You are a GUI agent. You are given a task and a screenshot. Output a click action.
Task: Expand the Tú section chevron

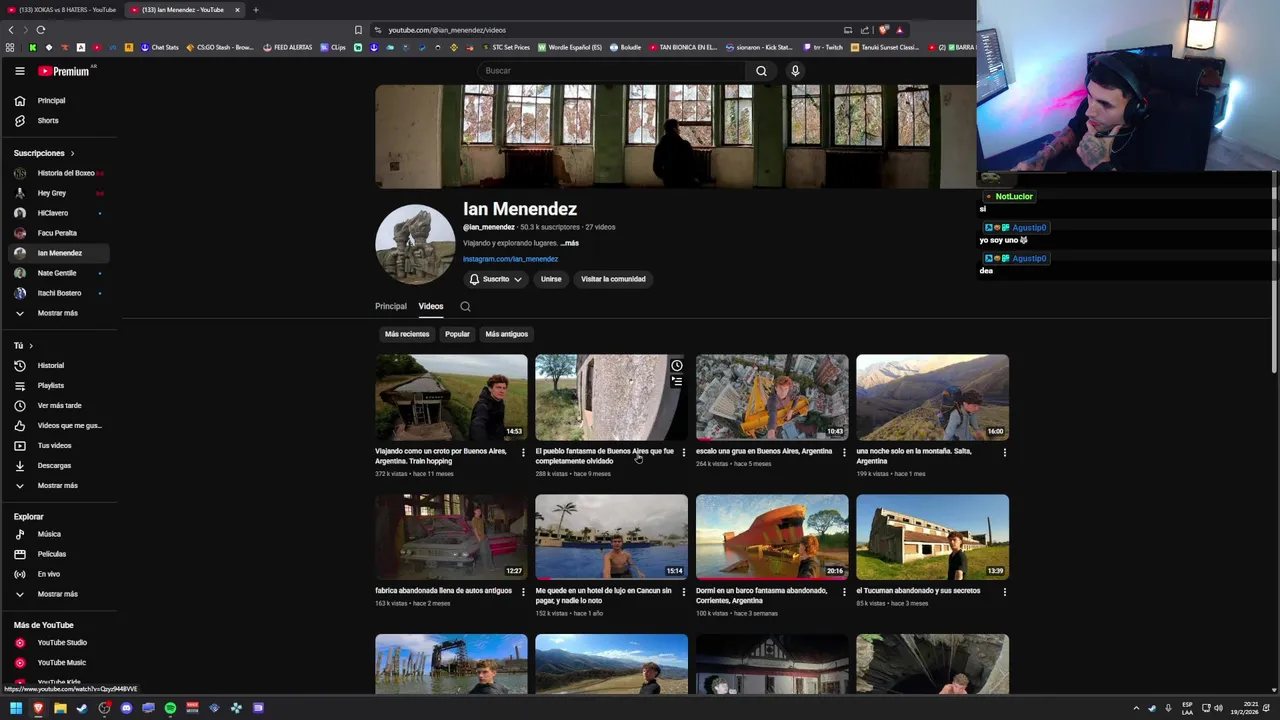click(x=31, y=346)
